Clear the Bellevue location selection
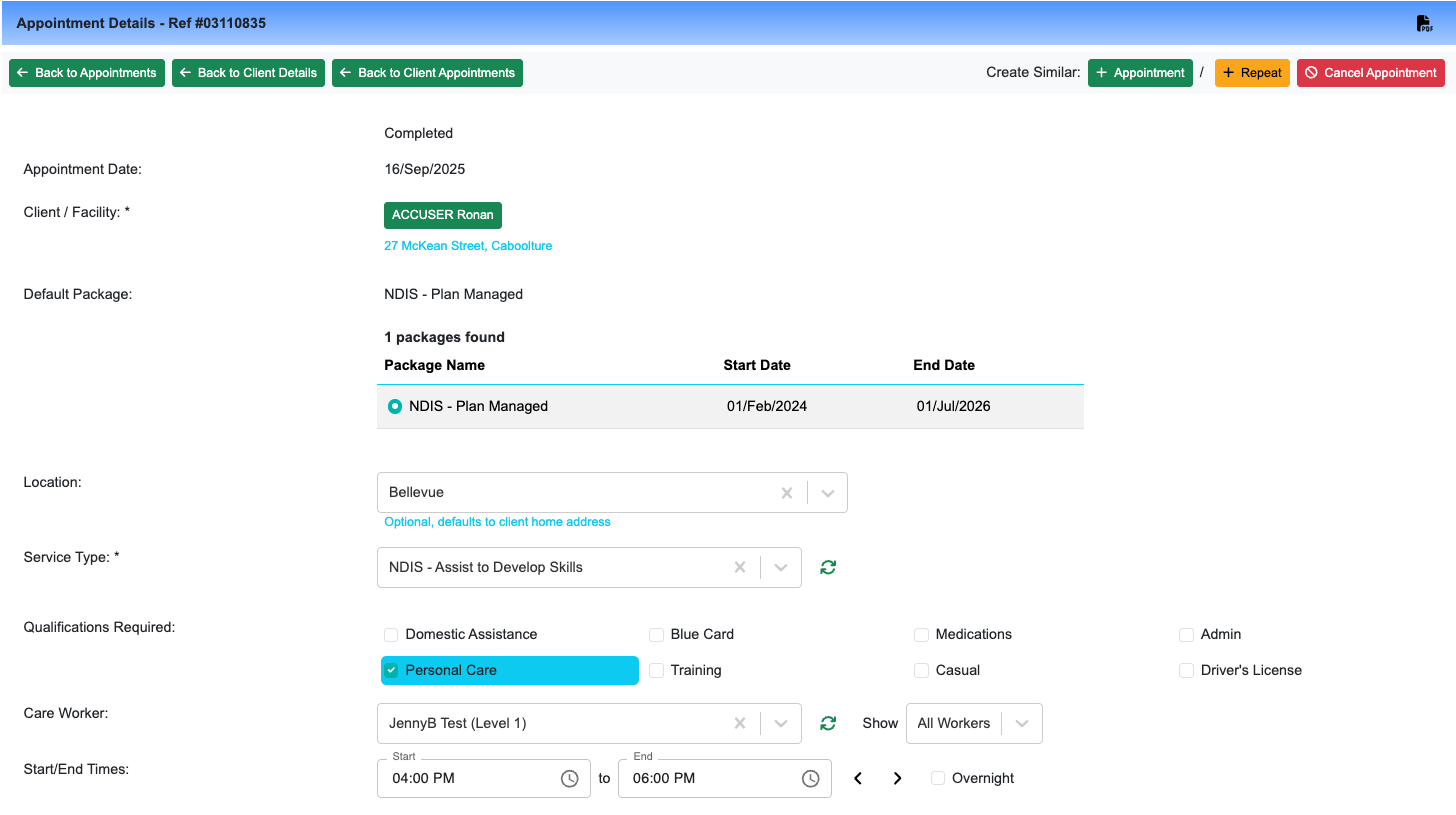 click(x=787, y=493)
